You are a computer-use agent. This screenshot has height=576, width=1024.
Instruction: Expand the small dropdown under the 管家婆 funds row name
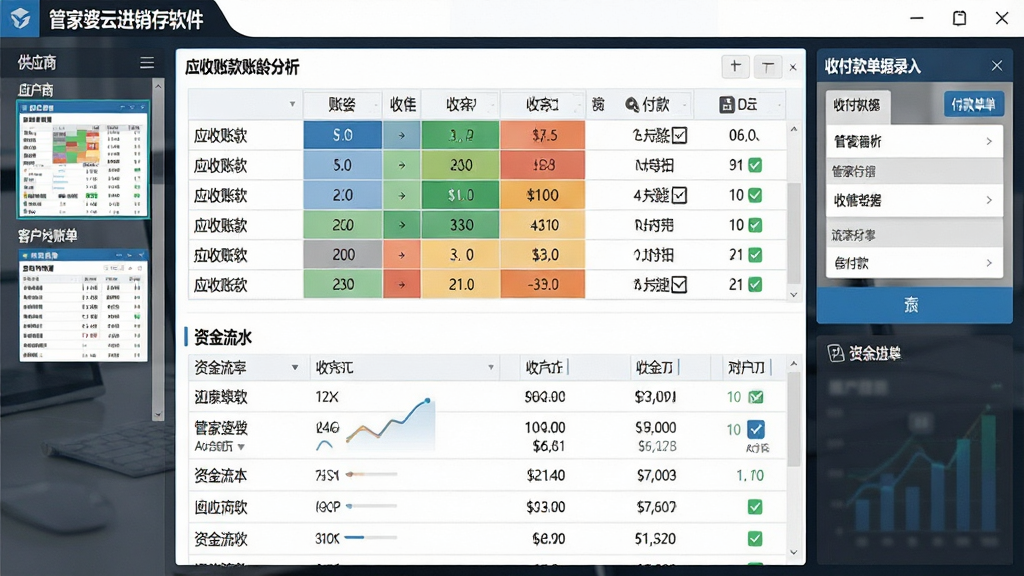point(241,447)
